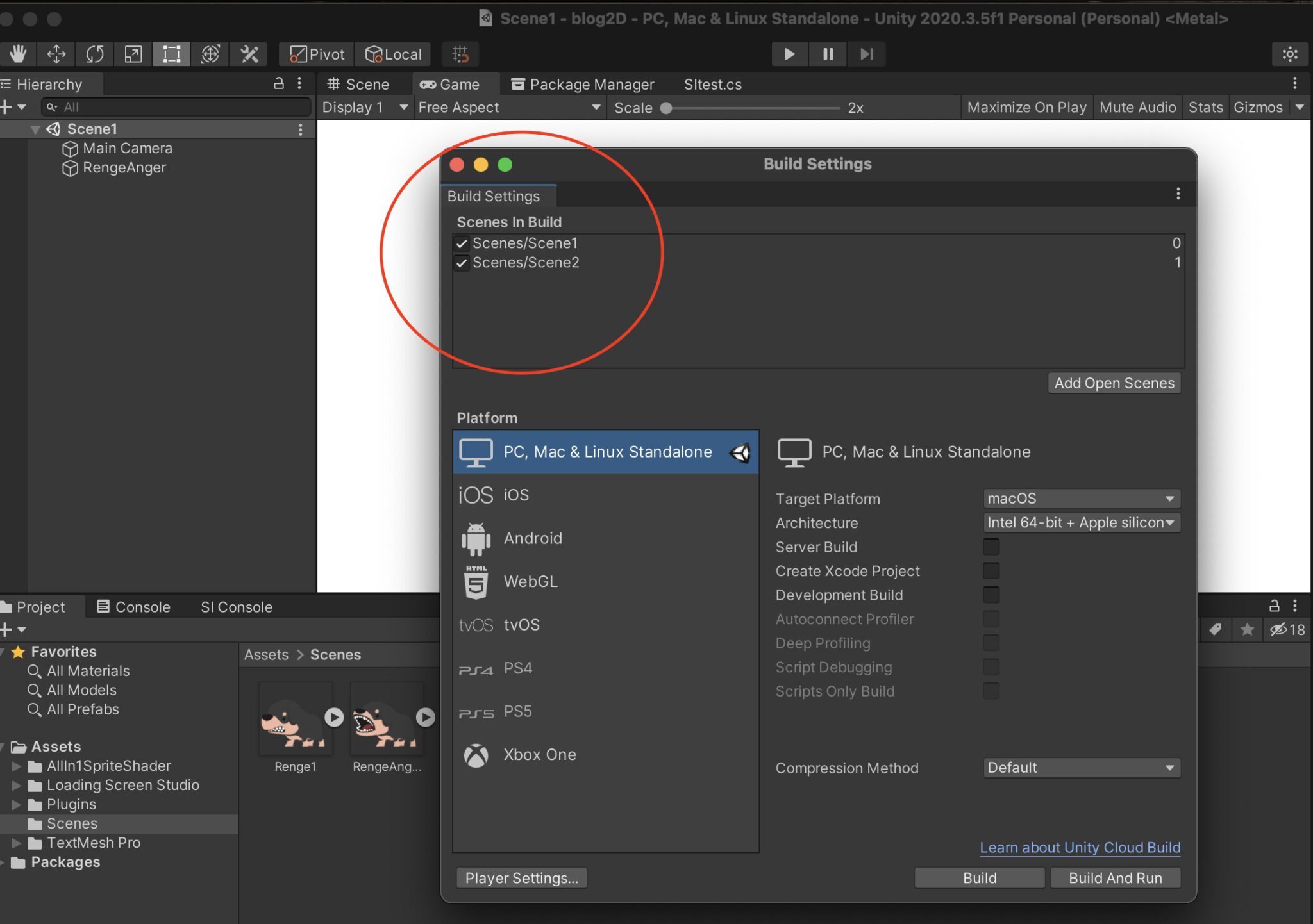Expand the Loading Screen Studio folder
This screenshot has height=924, width=1313.
[17, 786]
